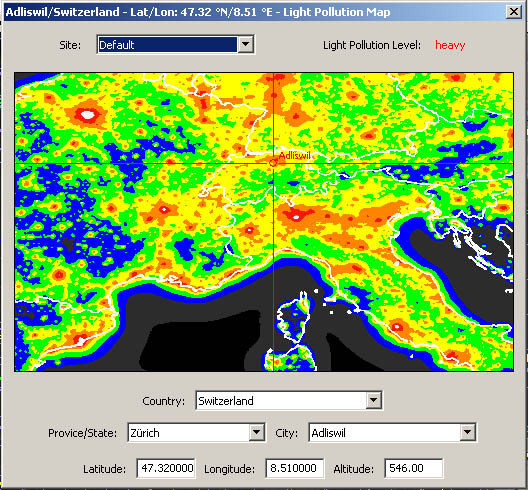
Task: Open the Site dropdown arrow
Action: 245,44
